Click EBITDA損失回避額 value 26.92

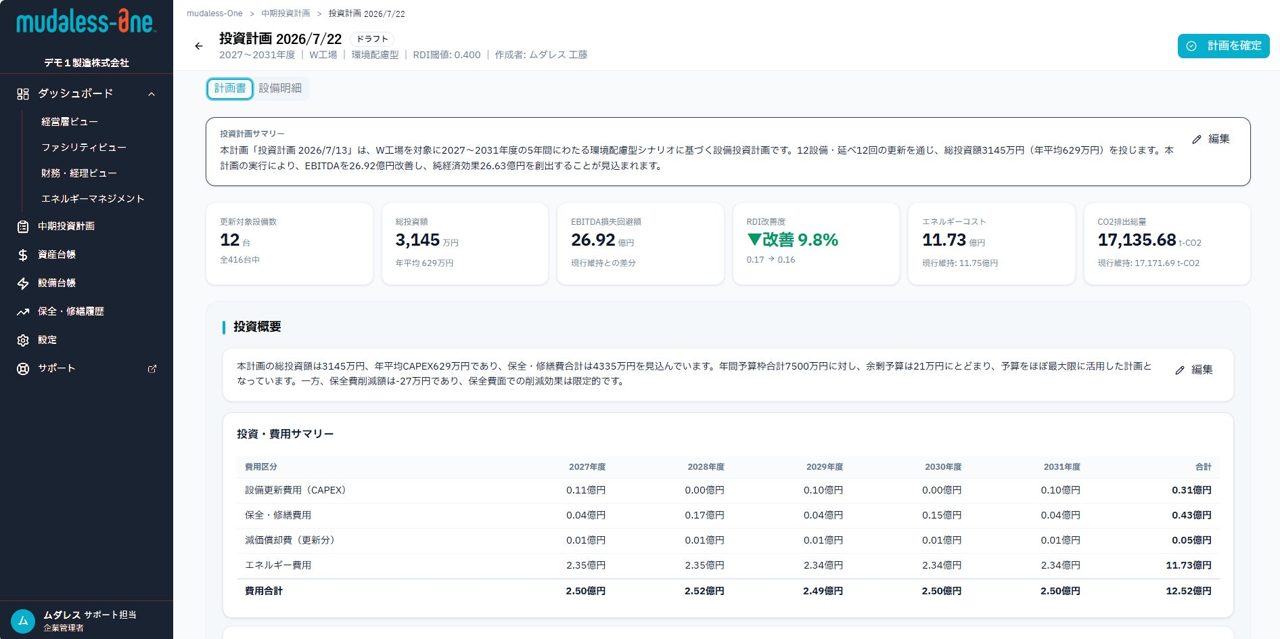[592, 240]
